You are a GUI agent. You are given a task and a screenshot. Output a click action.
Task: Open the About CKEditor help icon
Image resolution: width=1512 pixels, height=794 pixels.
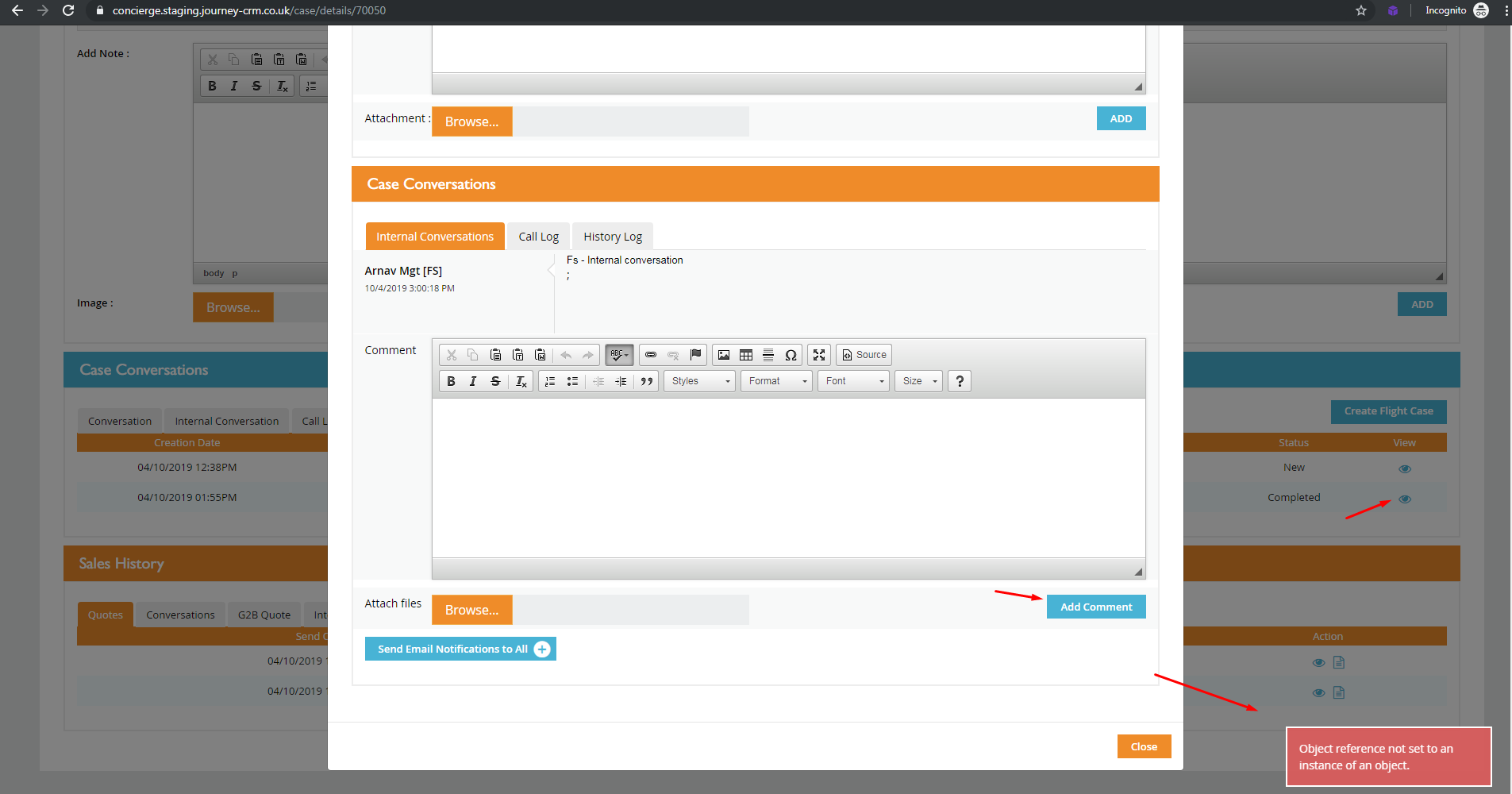960,381
